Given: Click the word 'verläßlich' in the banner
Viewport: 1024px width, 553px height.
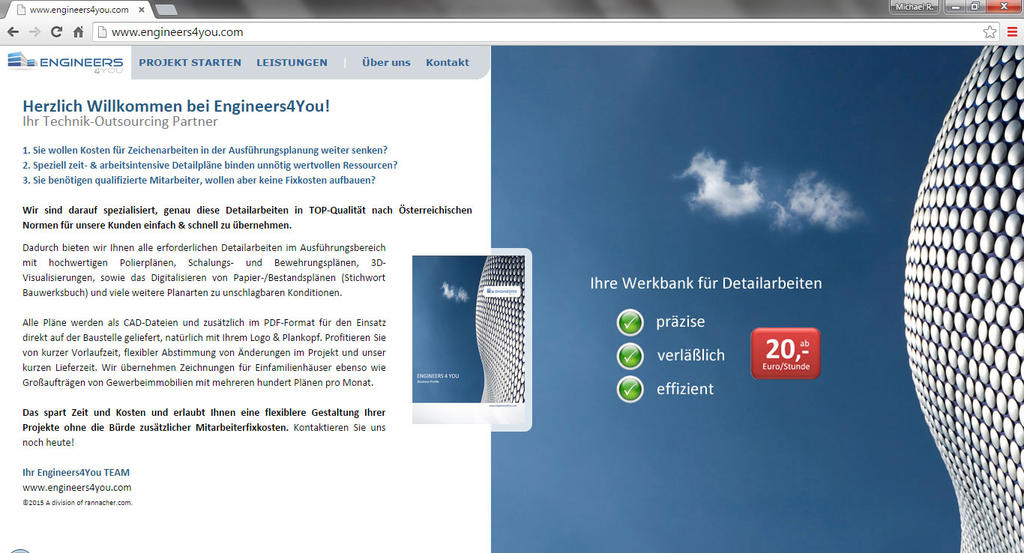Looking at the screenshot, I should click(691, 356).
